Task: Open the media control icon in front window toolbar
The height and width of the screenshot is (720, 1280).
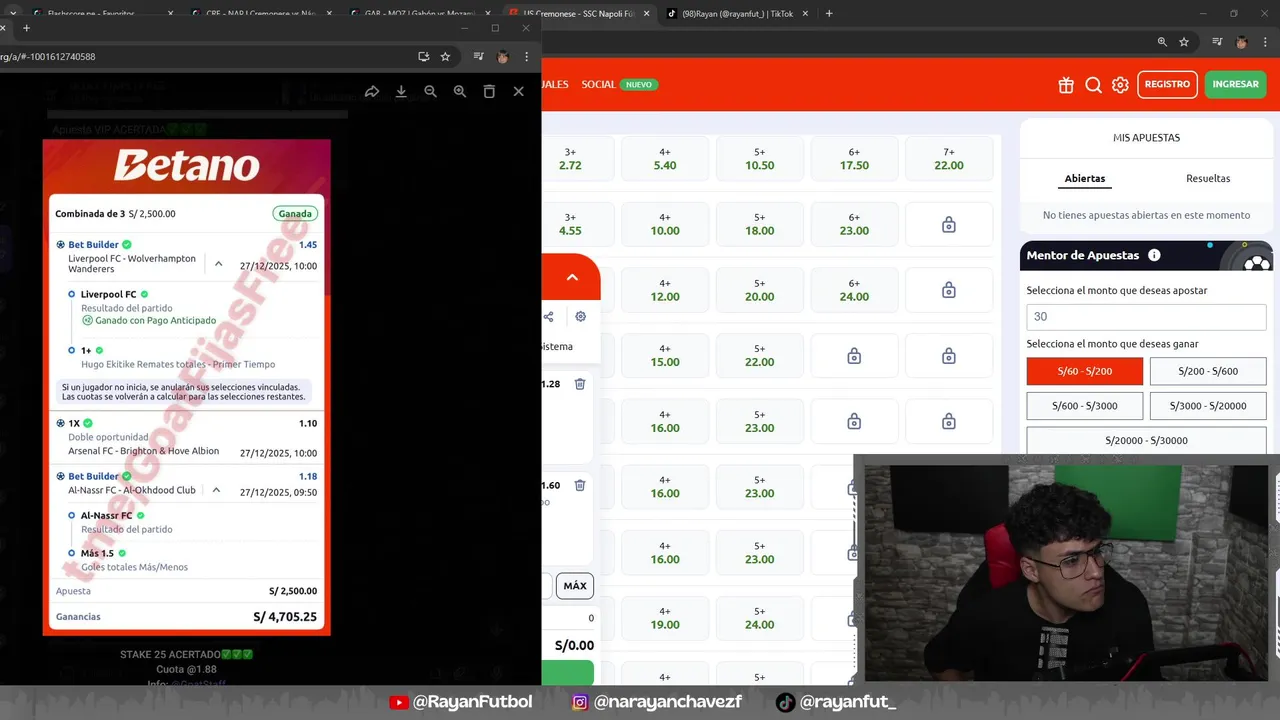Action: click(479, 57)
